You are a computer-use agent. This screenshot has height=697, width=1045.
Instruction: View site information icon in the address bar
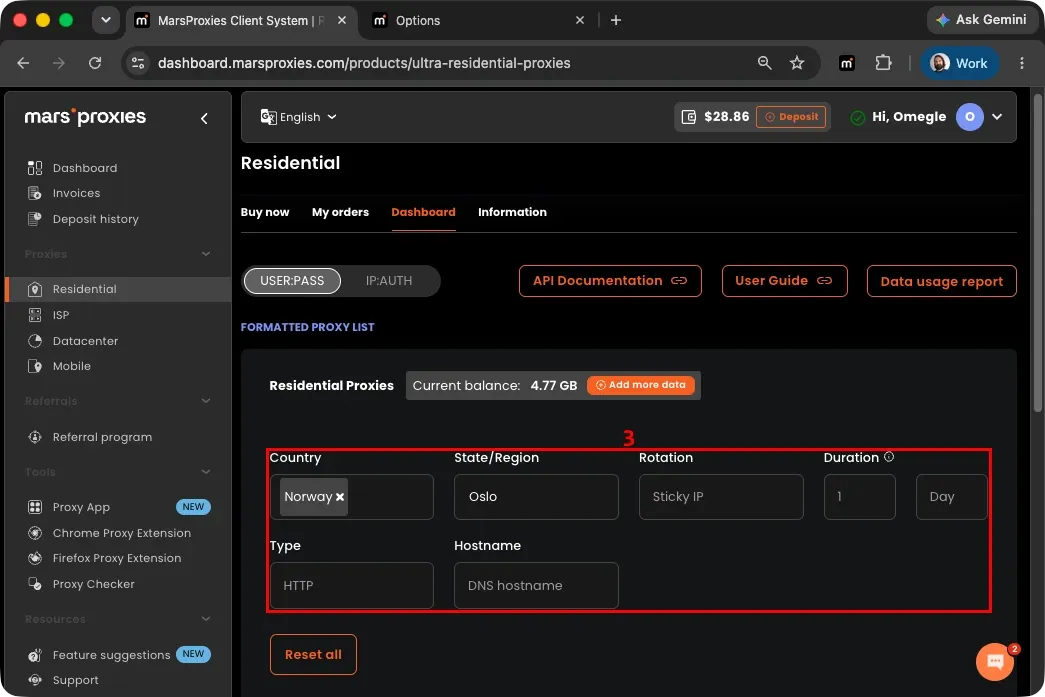[138, 63]
